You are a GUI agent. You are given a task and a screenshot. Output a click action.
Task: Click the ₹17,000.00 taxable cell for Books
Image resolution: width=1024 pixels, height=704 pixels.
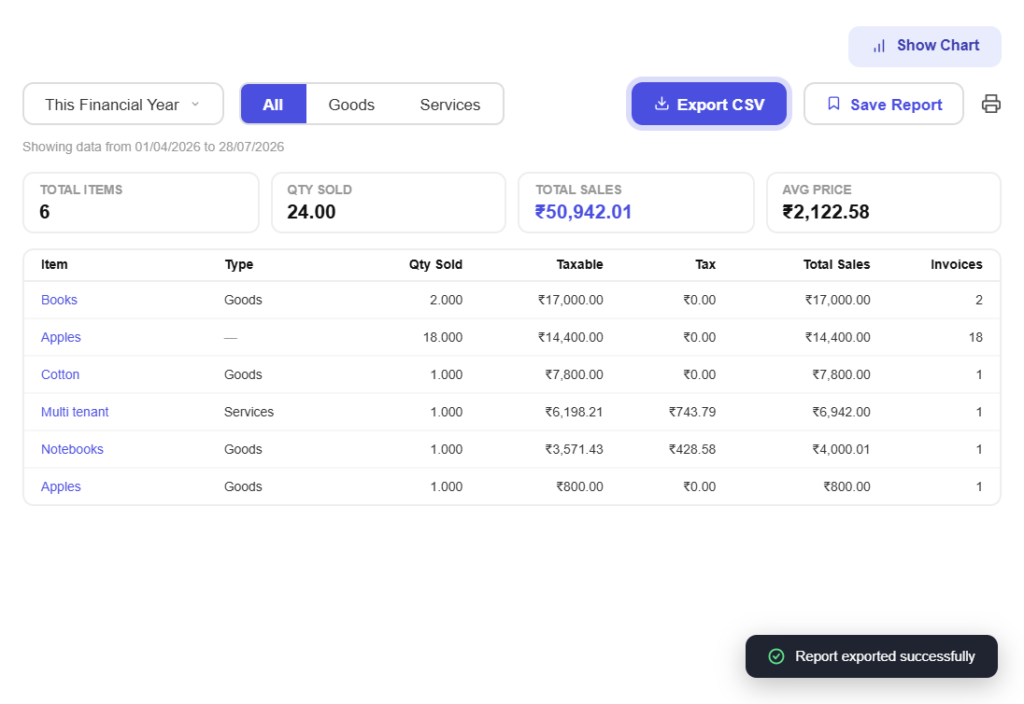point(570,300)
